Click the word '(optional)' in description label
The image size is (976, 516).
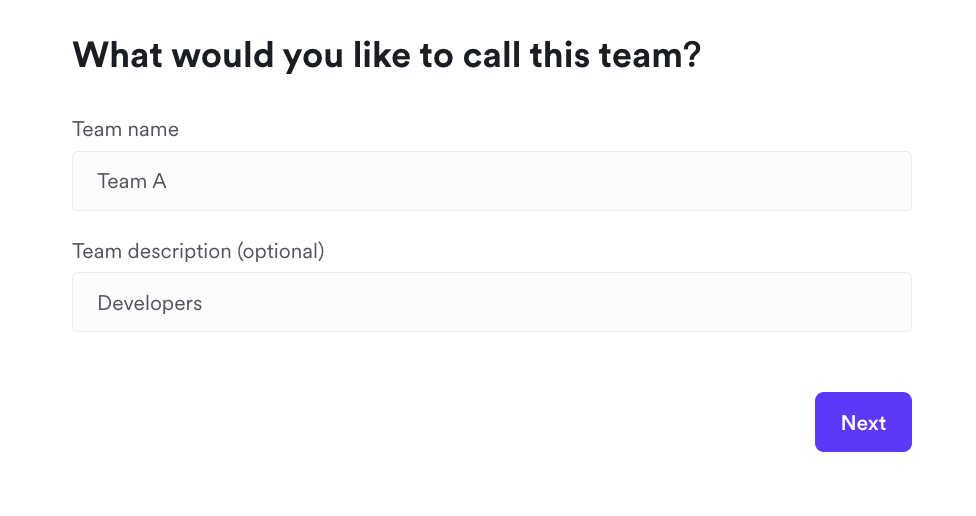[281, 251]
